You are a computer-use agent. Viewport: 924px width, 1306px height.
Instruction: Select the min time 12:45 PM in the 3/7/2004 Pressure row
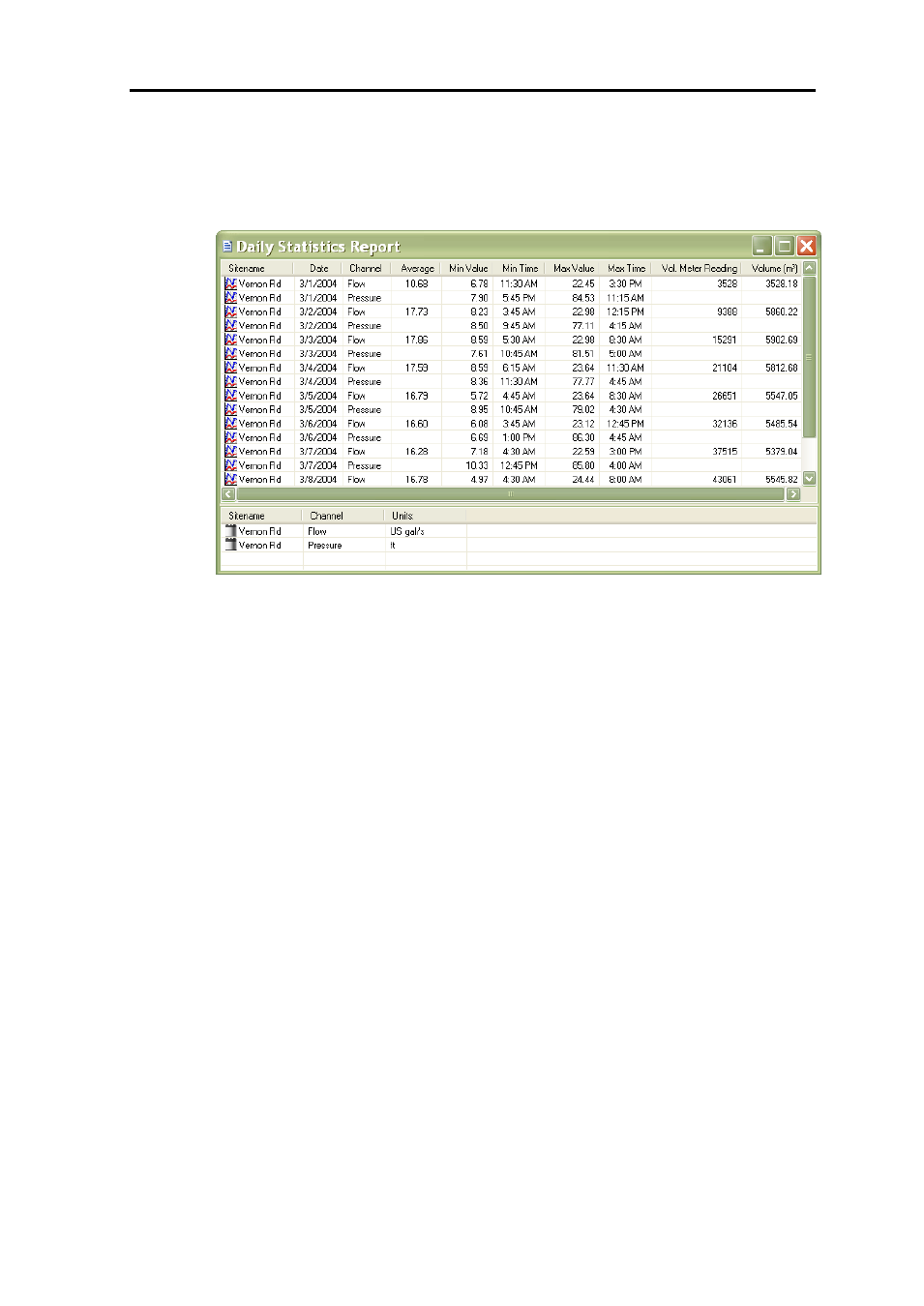click(x=519, y=466)
